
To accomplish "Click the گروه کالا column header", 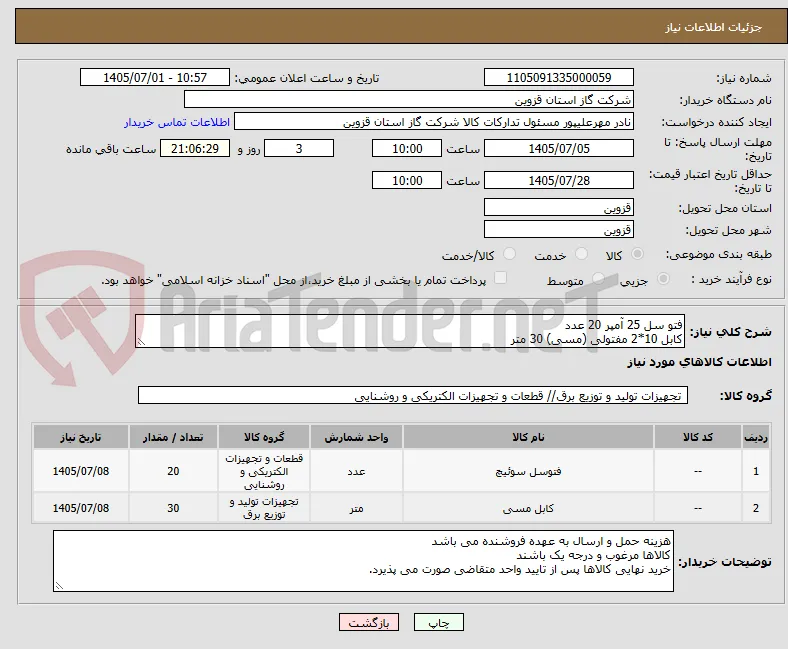I will pos(264,437).
